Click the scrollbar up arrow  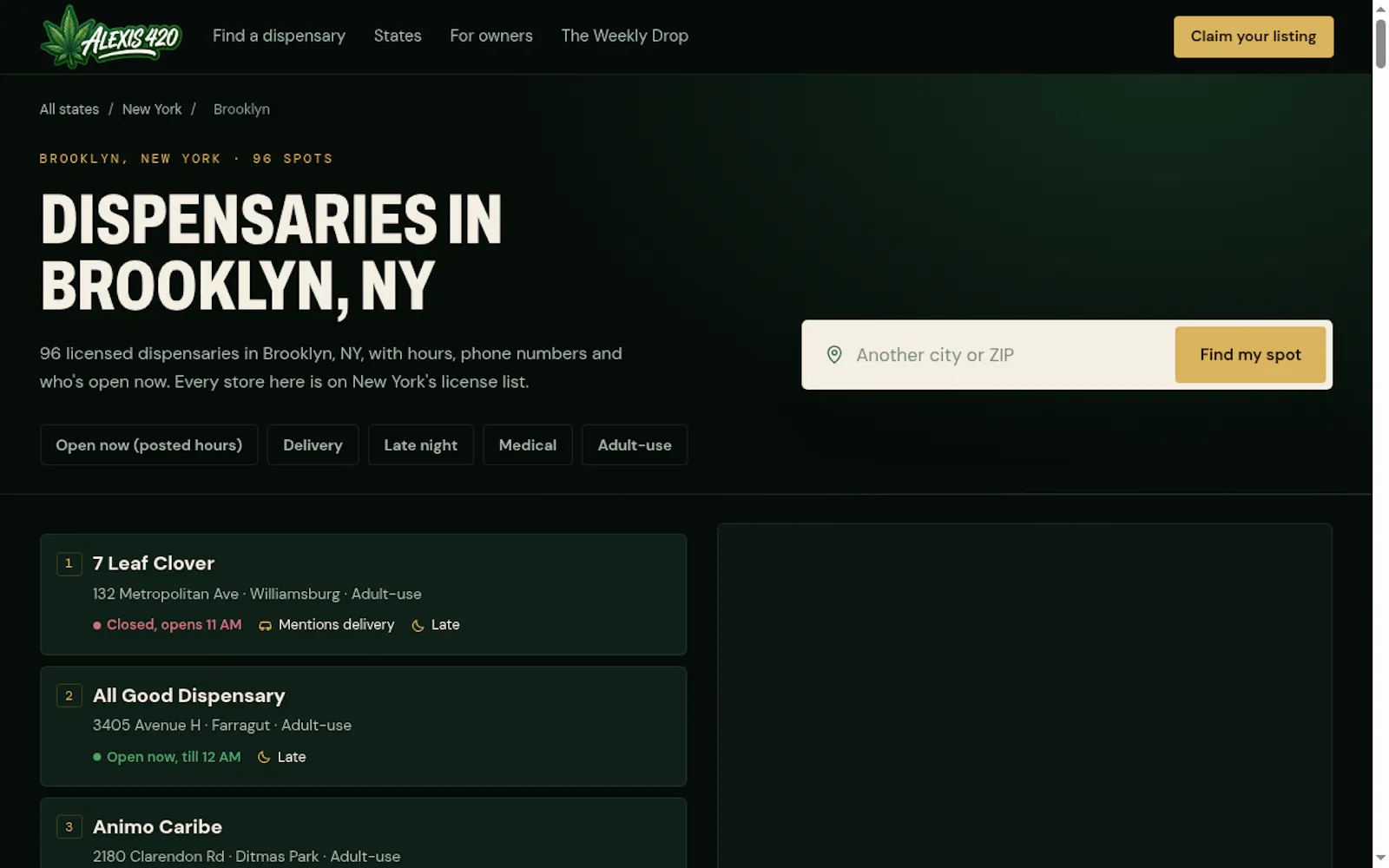coord(1380,8)
